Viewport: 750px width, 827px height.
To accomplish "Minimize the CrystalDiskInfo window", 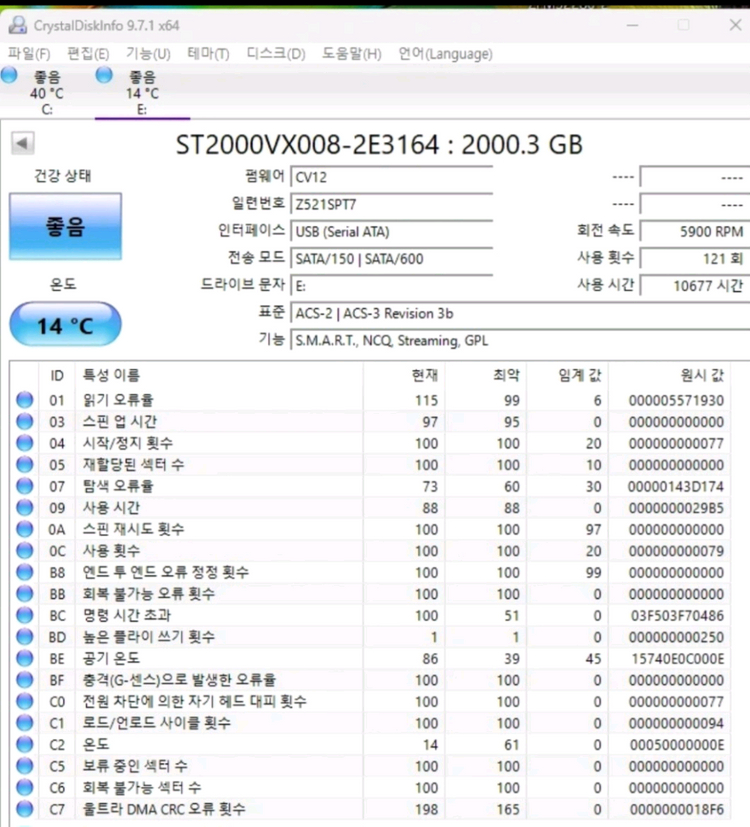I will (x=632, y=25).
